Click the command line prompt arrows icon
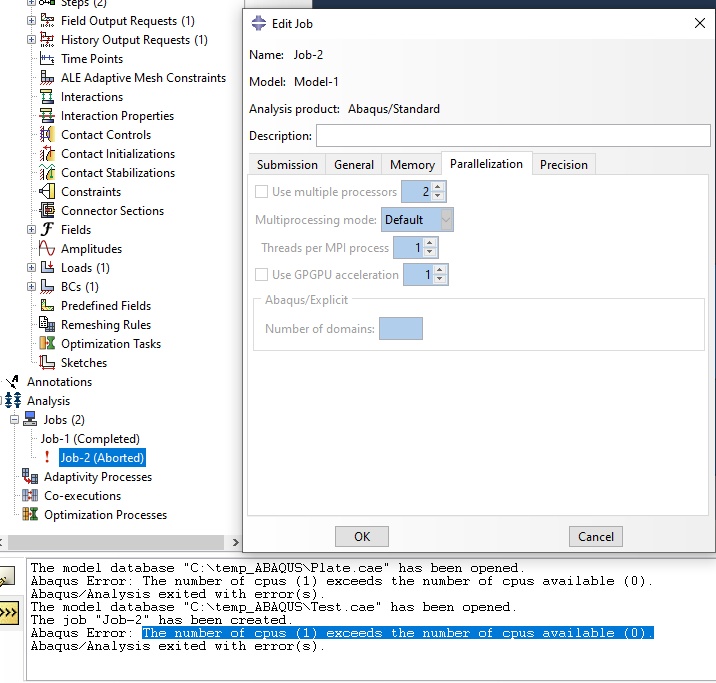This screenshot has height=683, width=716. [x=9, y=612]
